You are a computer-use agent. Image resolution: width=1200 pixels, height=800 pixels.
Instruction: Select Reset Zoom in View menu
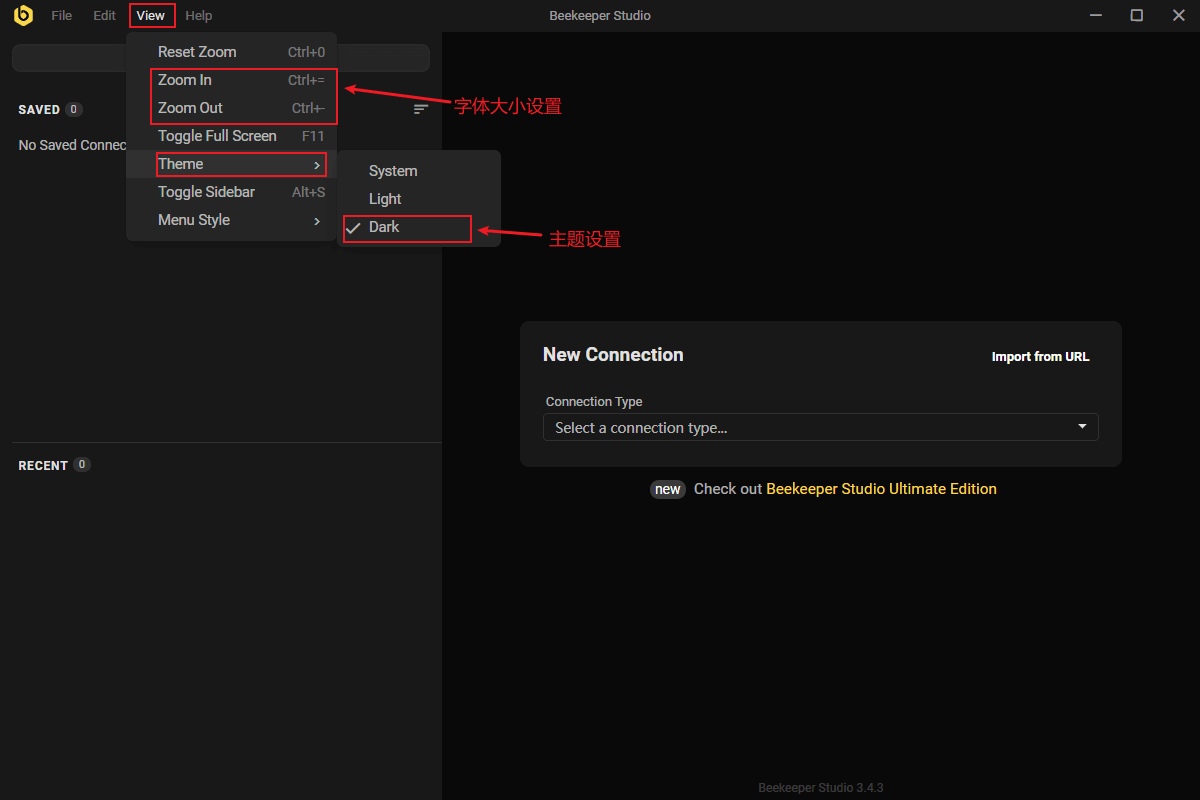pyautogui.click(x=197, y=52)
